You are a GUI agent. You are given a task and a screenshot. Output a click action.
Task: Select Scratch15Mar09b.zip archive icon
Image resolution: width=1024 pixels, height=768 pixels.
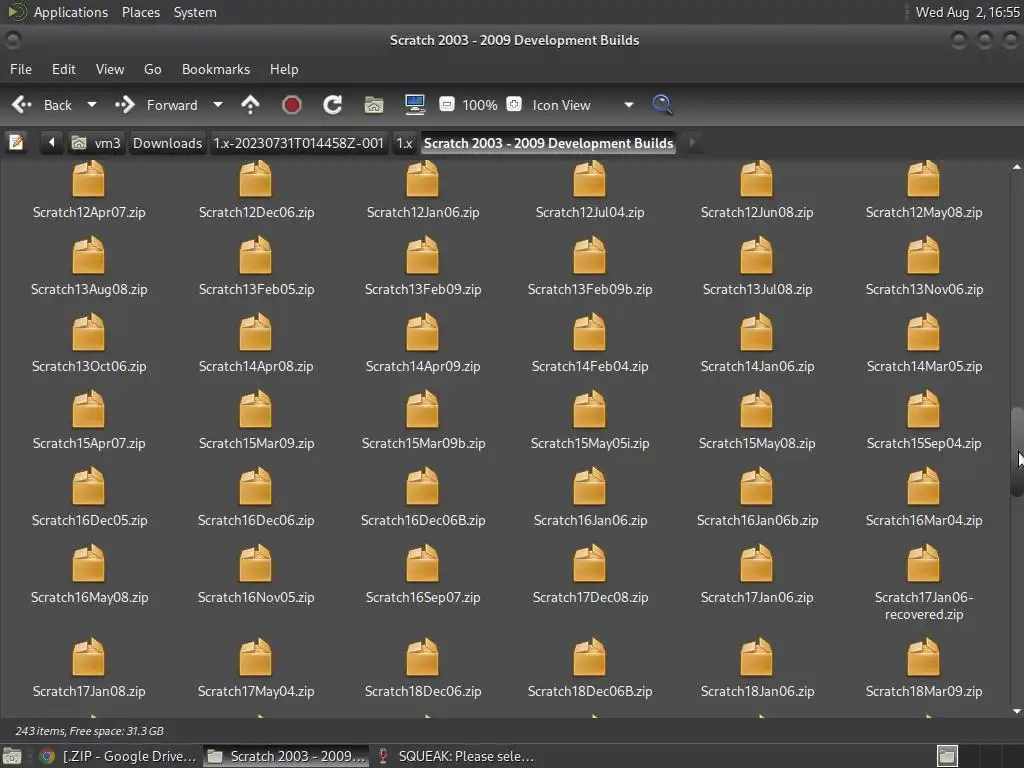(423, 409)
